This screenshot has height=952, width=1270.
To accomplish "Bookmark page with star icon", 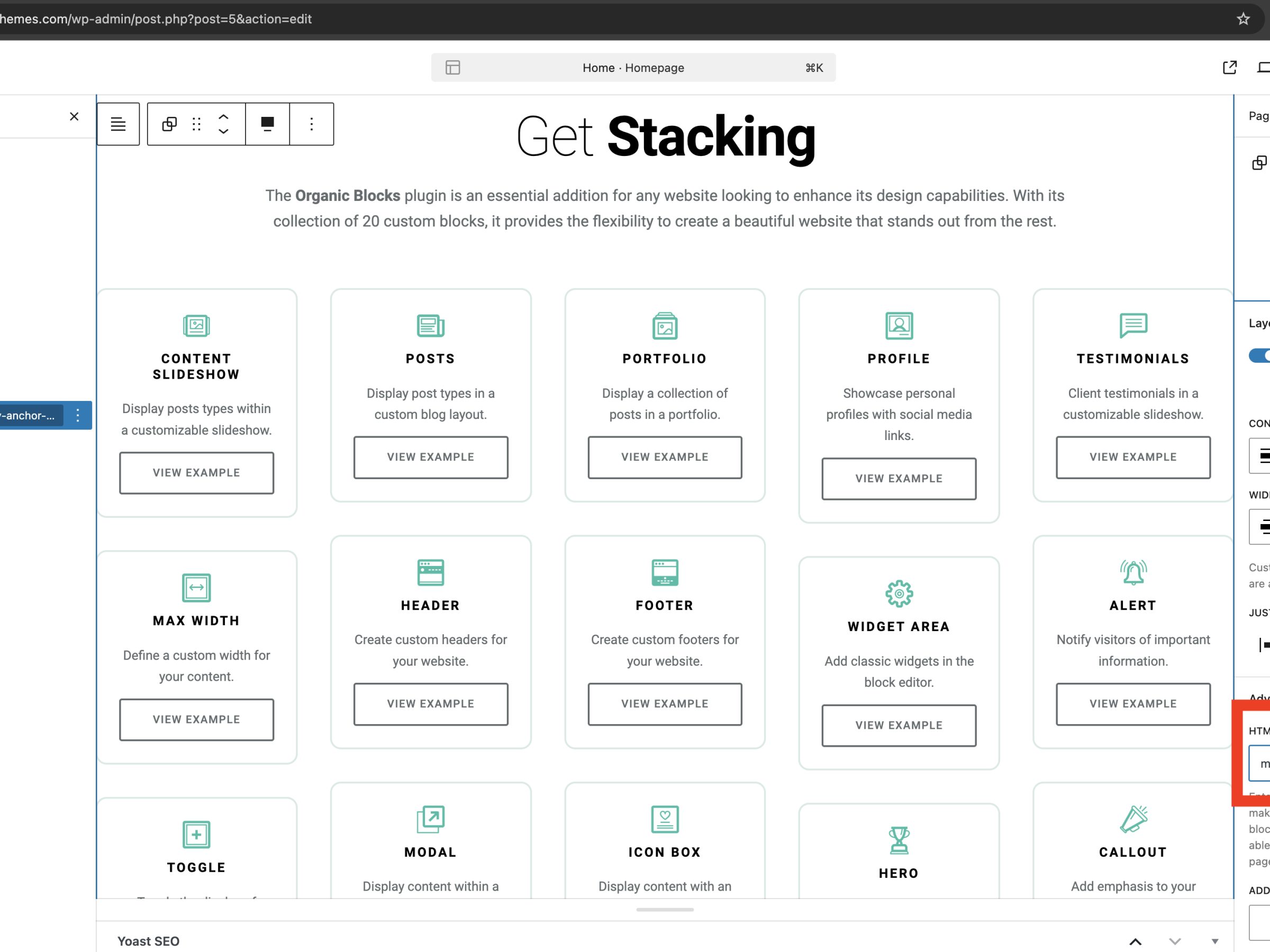I will (x=1243, y=19).
